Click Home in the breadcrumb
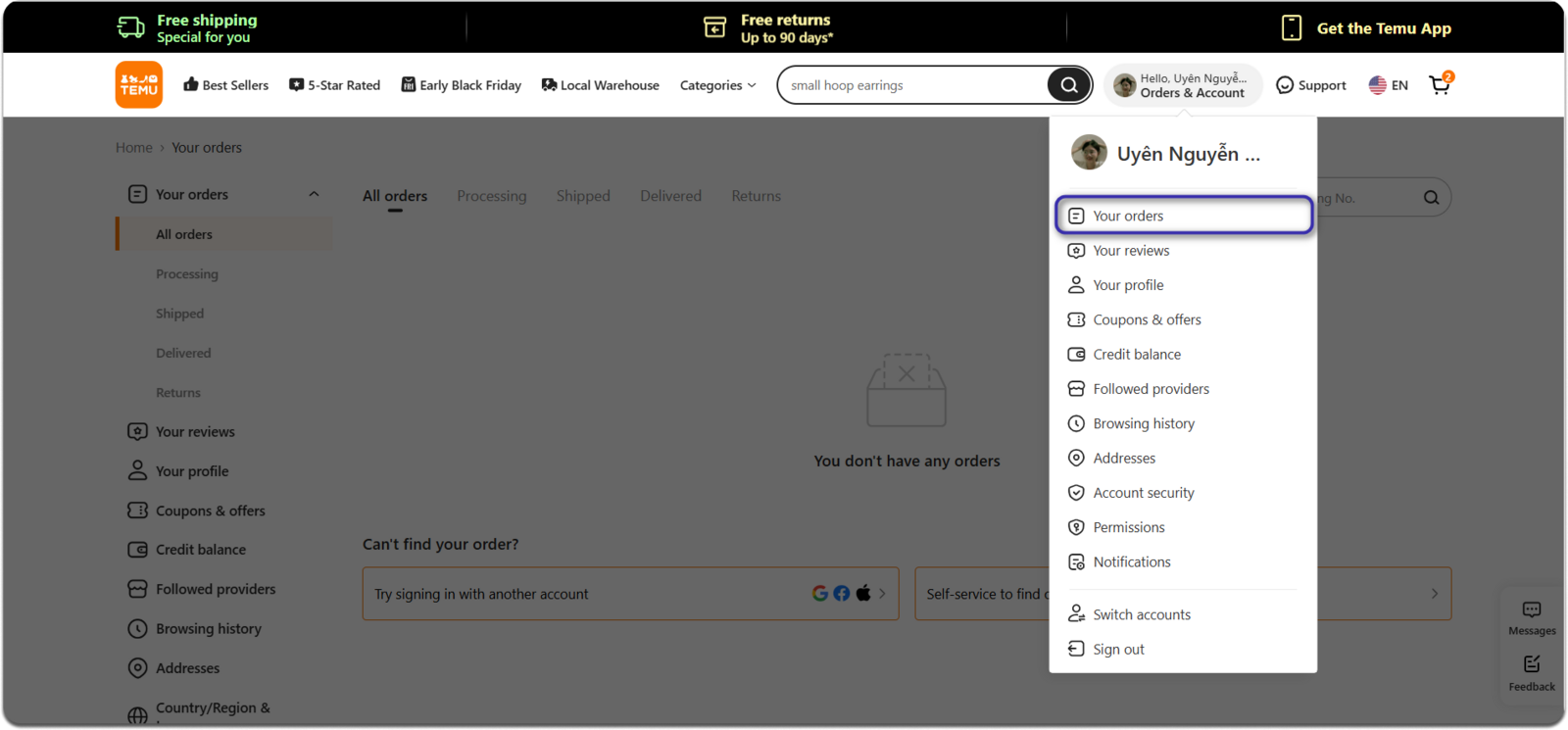 [134, 148]
